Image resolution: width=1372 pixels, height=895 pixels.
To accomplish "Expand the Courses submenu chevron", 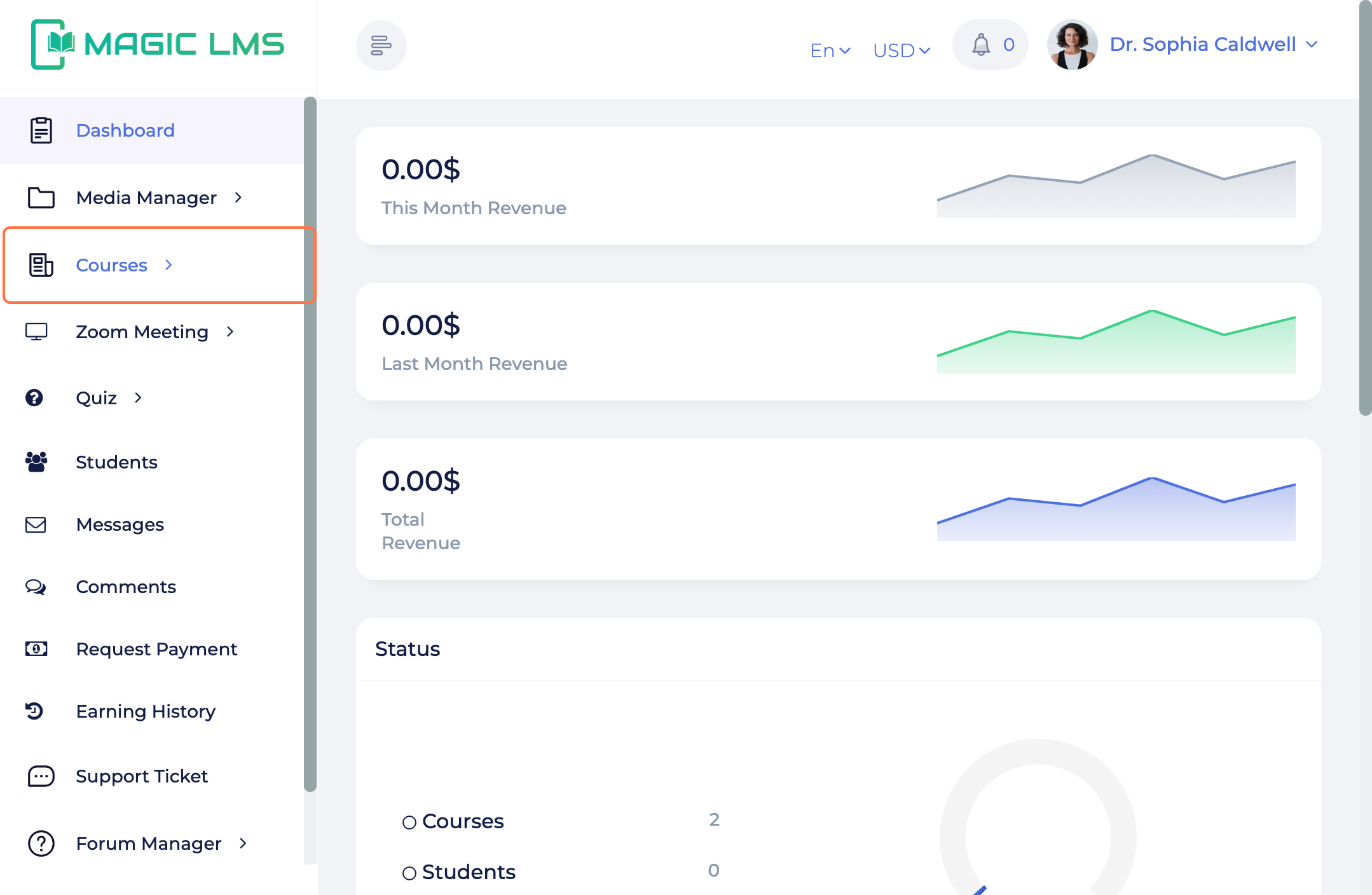I will point(168,265).
